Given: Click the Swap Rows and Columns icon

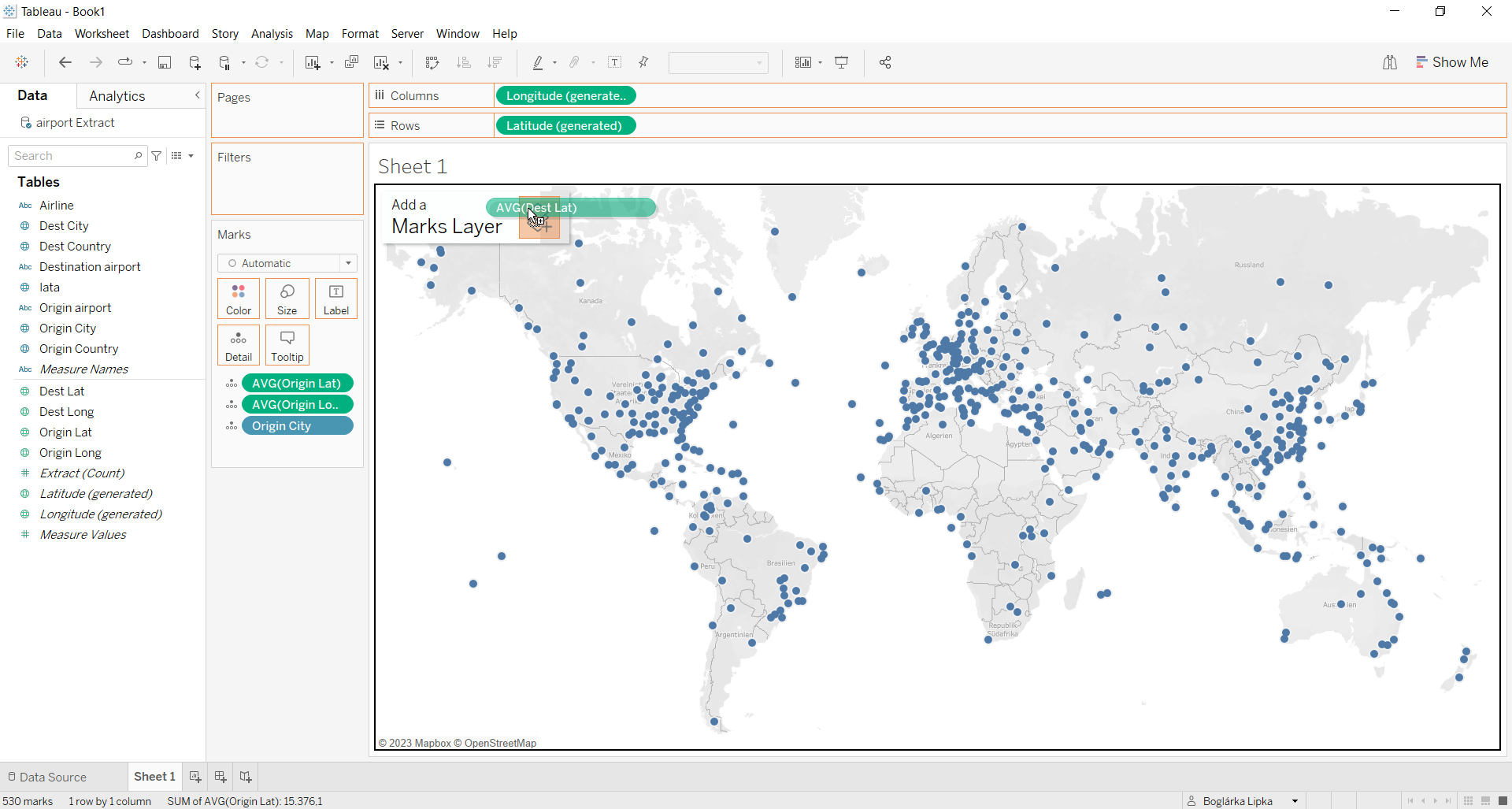Looking at the screenshot, I should 432,63.
